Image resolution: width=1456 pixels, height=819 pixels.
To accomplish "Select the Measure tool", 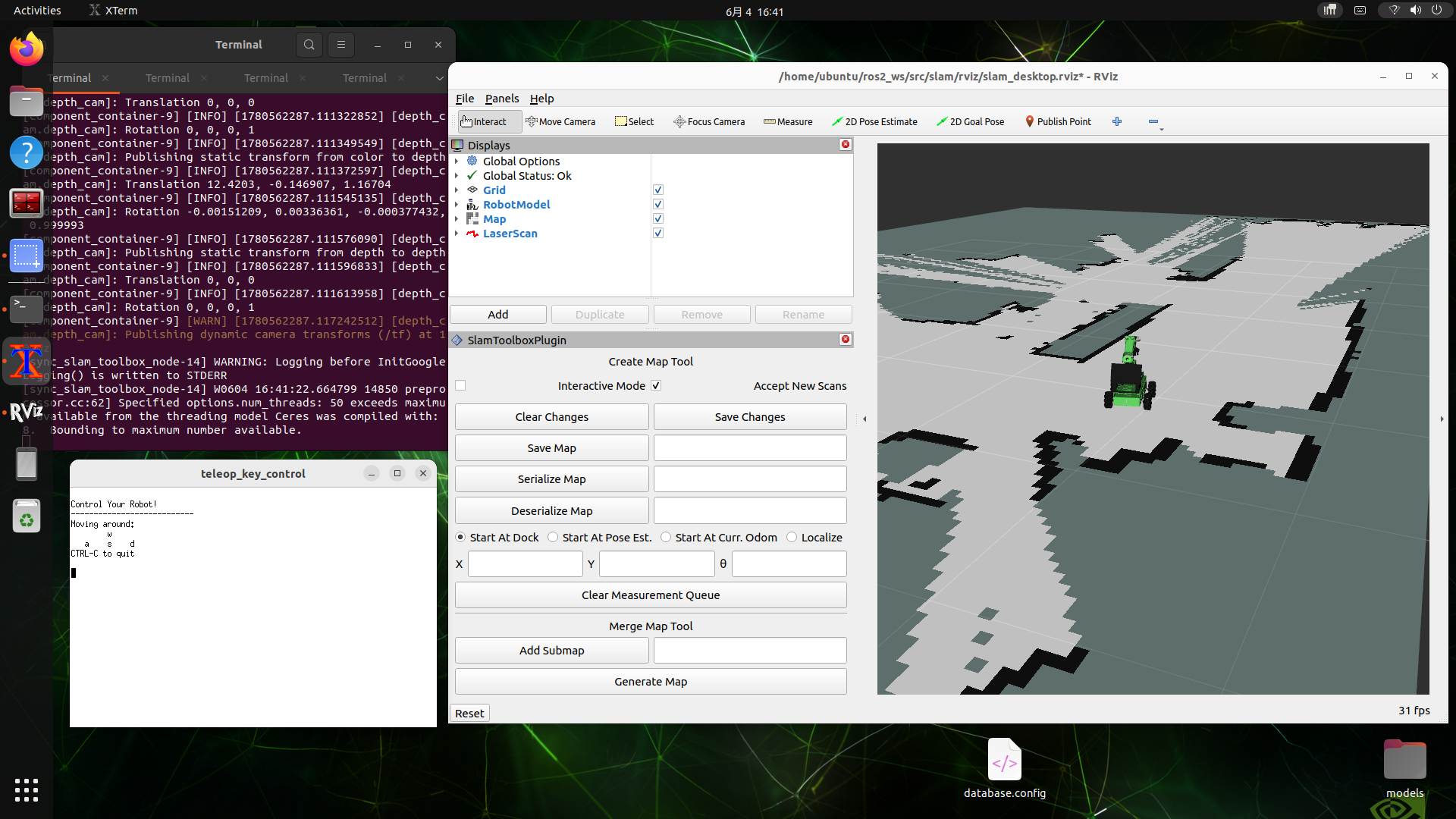I will coord(788,121).
